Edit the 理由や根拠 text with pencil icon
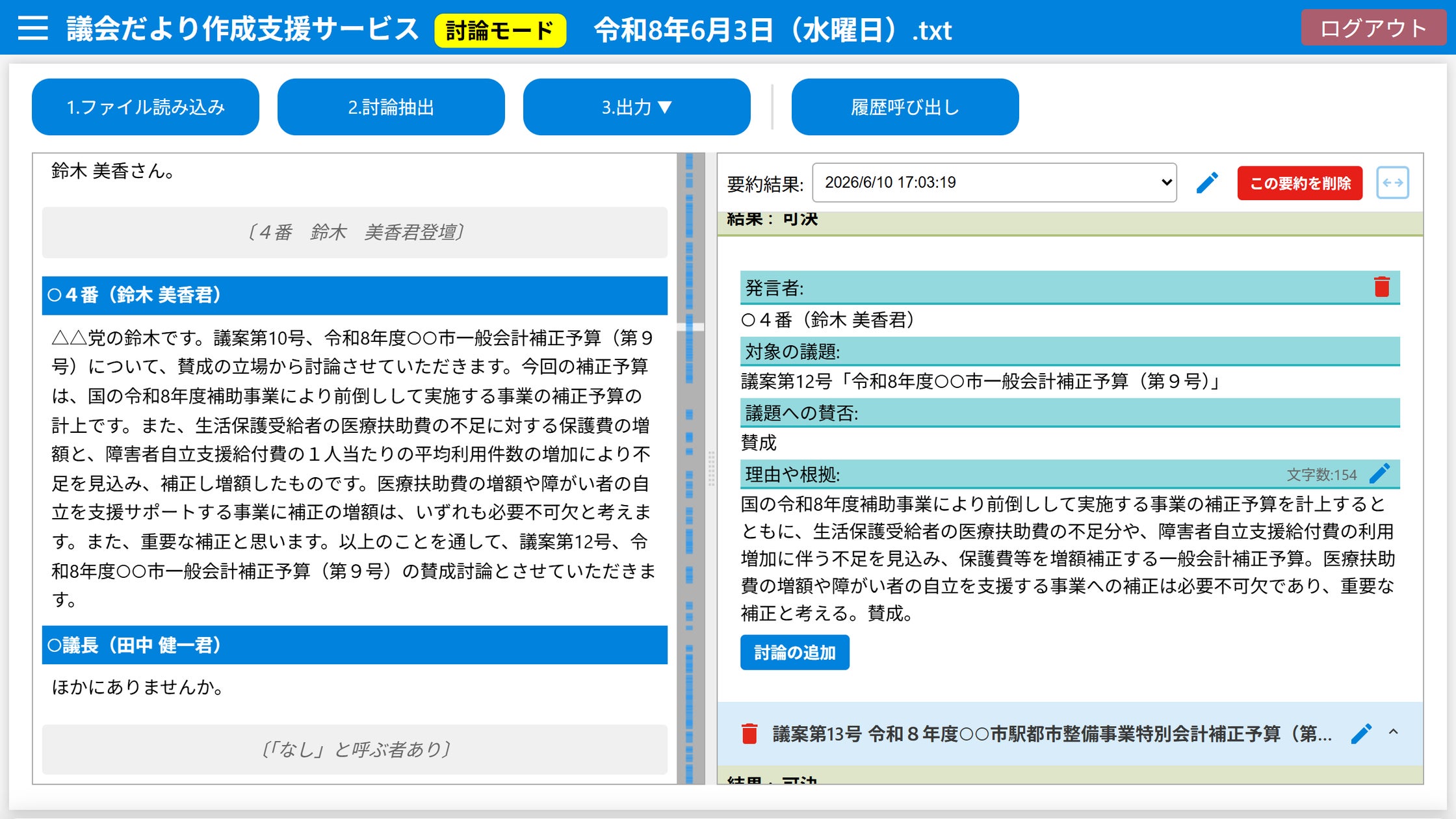 1379,474
